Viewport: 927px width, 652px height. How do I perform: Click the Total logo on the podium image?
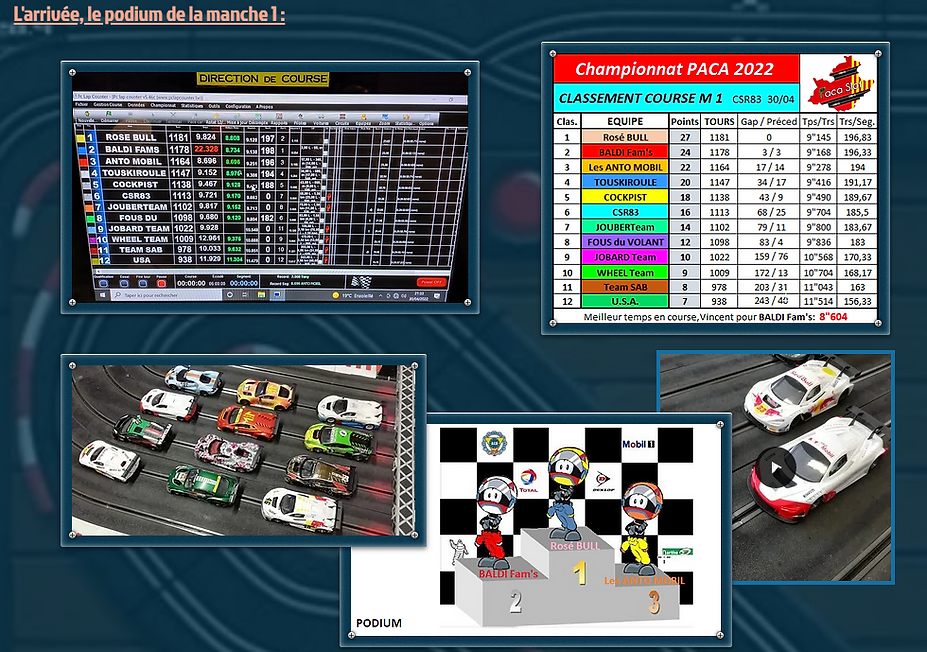coord(528,481)
